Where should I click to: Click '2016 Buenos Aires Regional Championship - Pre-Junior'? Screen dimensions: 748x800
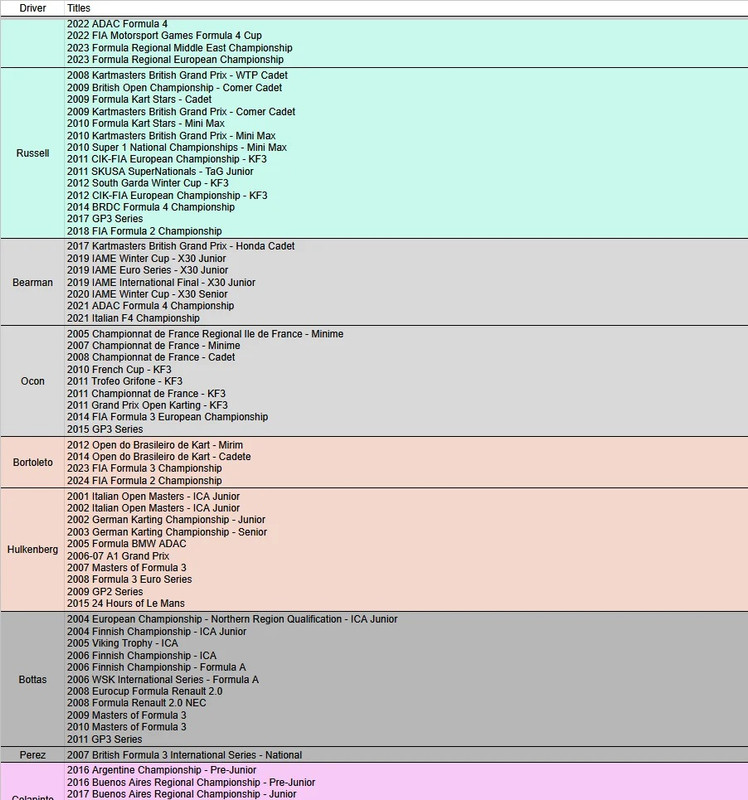tap(191, 783)
